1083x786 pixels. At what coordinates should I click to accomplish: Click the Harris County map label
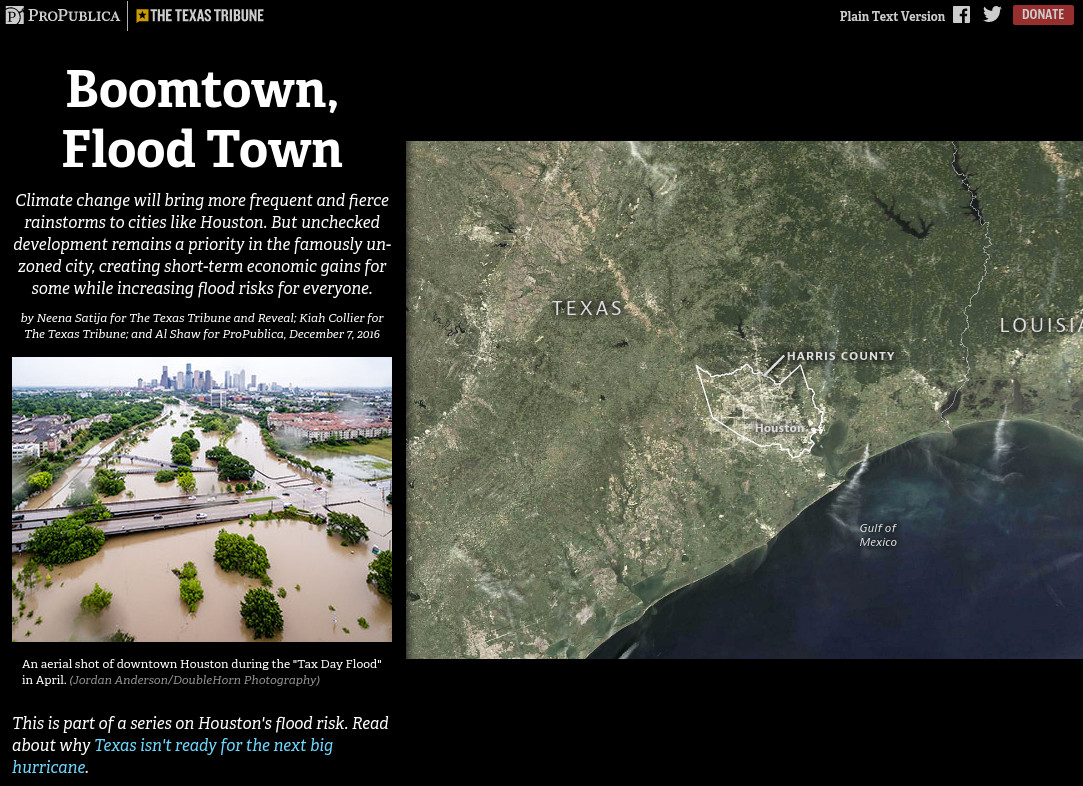(x=840, y=356)
